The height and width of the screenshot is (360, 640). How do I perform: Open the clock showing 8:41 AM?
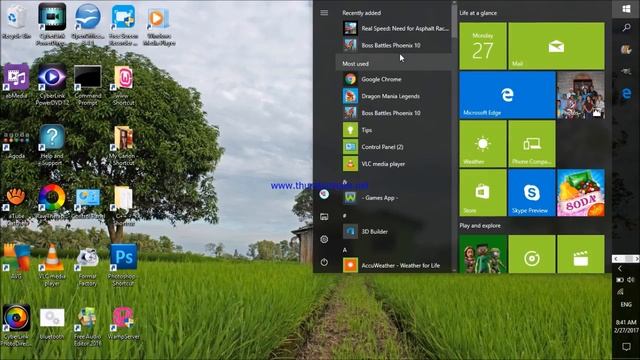click(x=626, y=326)
